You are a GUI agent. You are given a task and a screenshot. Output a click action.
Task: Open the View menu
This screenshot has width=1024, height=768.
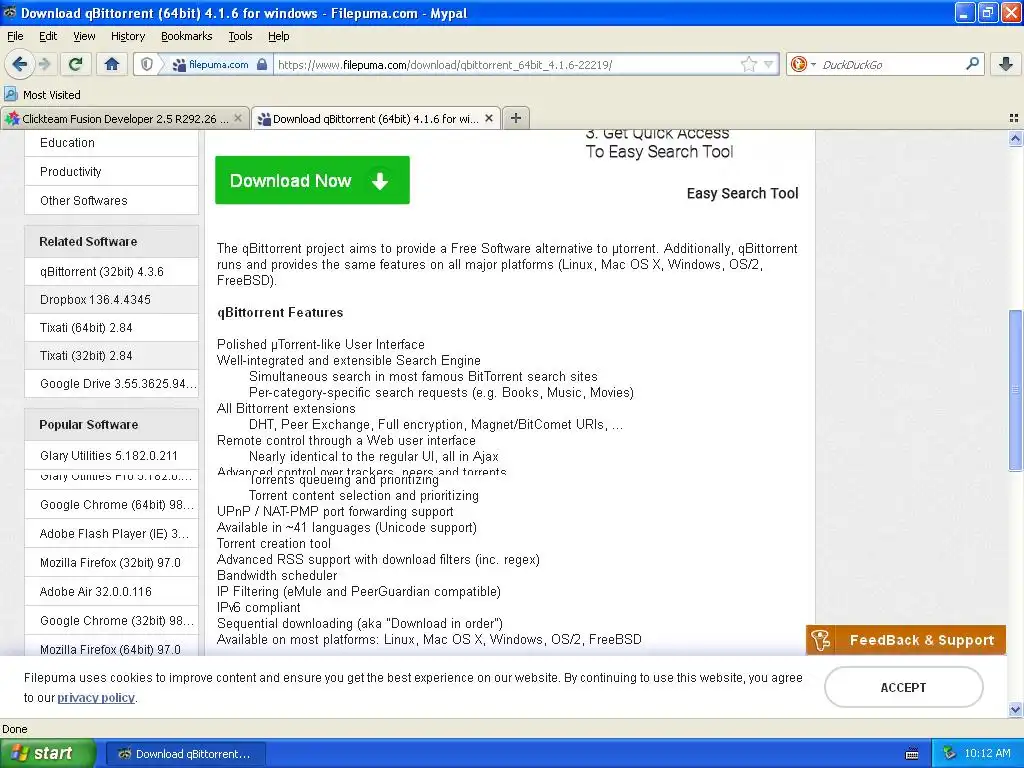84,36
